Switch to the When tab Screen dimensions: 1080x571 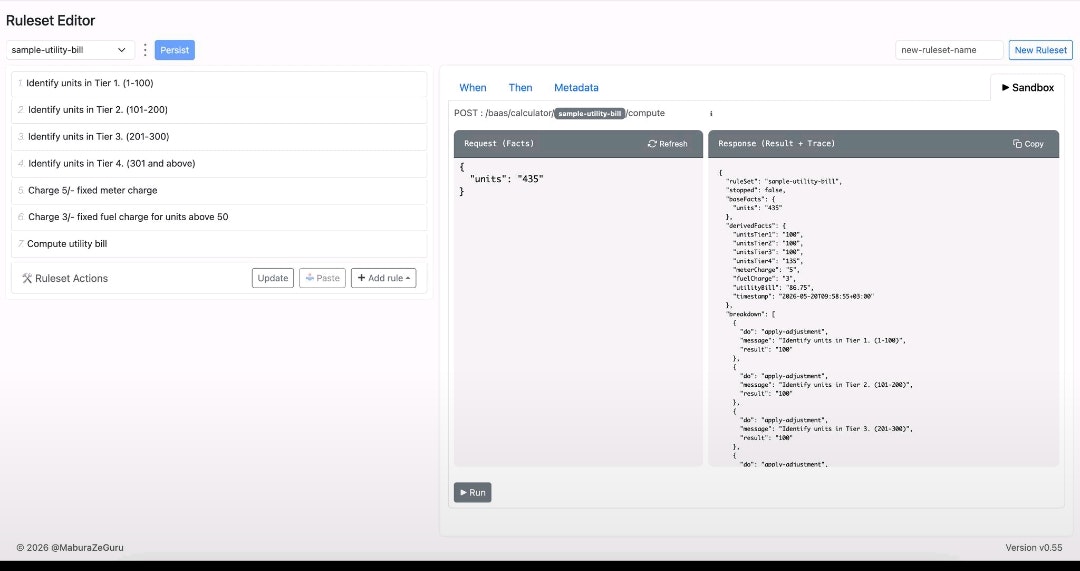(x=472, y=87)
